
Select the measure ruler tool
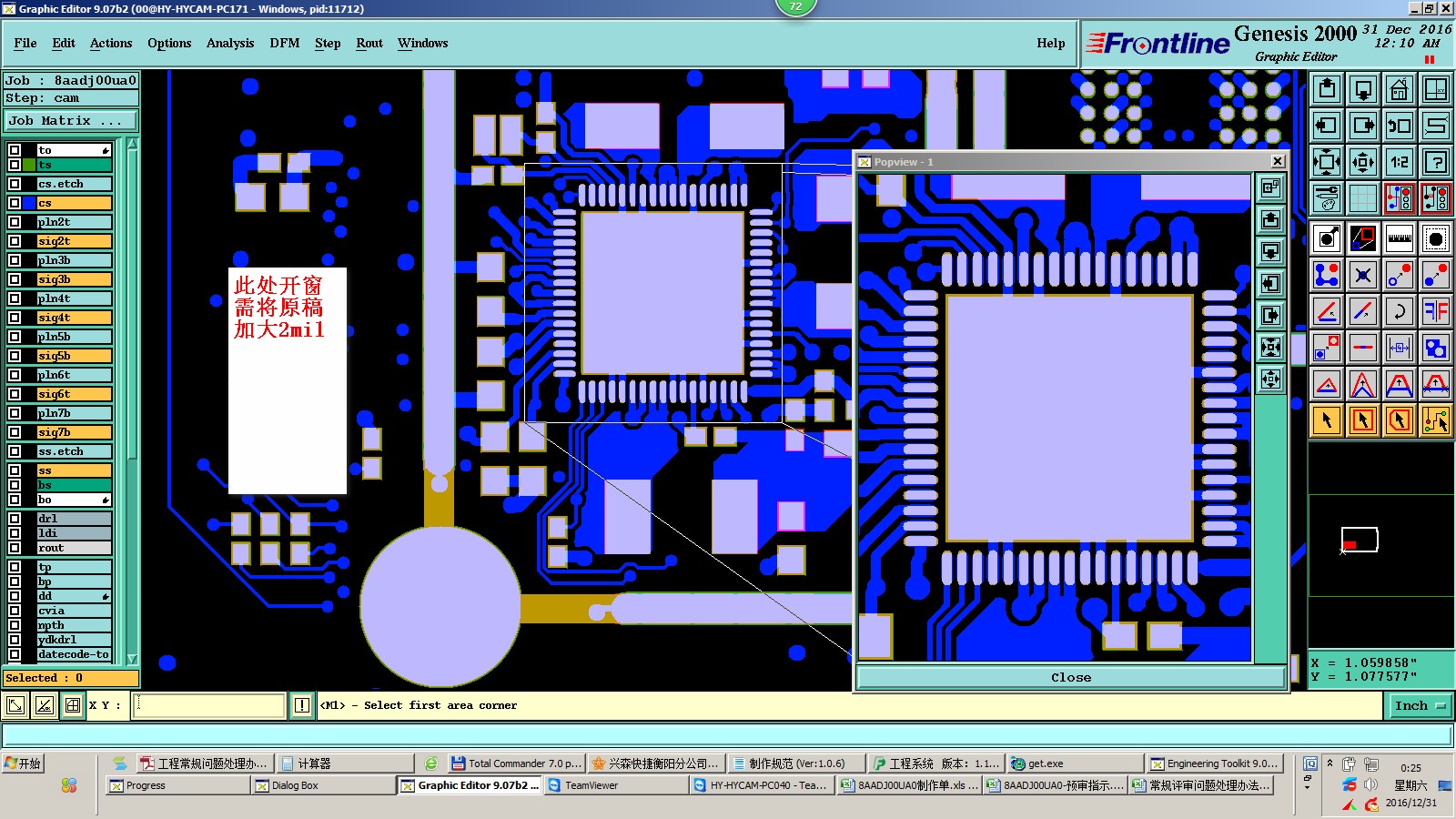tap(1399, 238)
